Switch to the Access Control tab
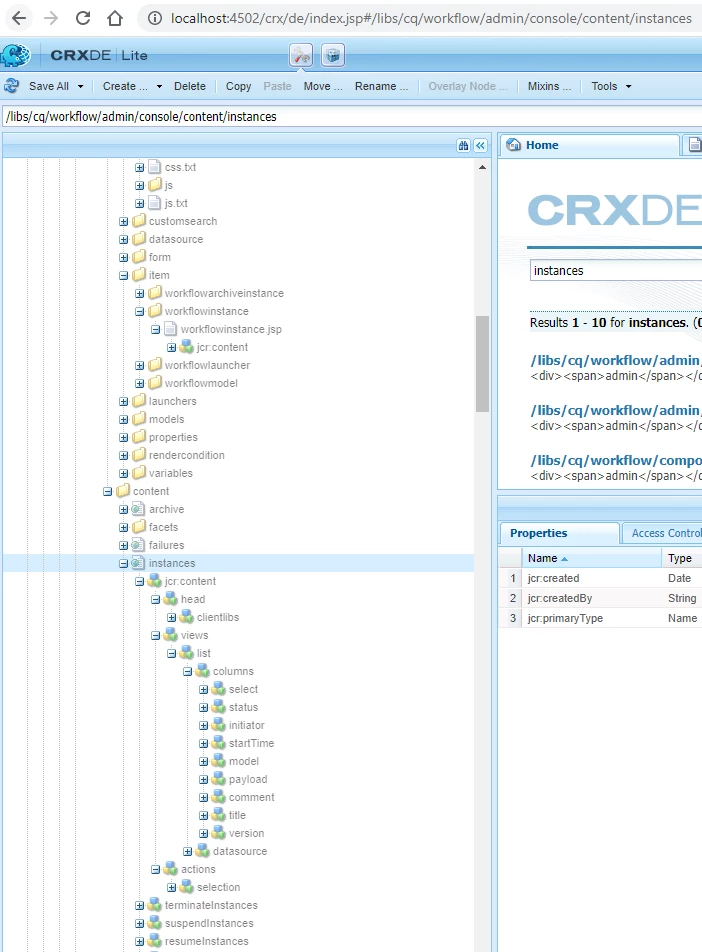This screenshot has height=952, width=702. [663, 533]
